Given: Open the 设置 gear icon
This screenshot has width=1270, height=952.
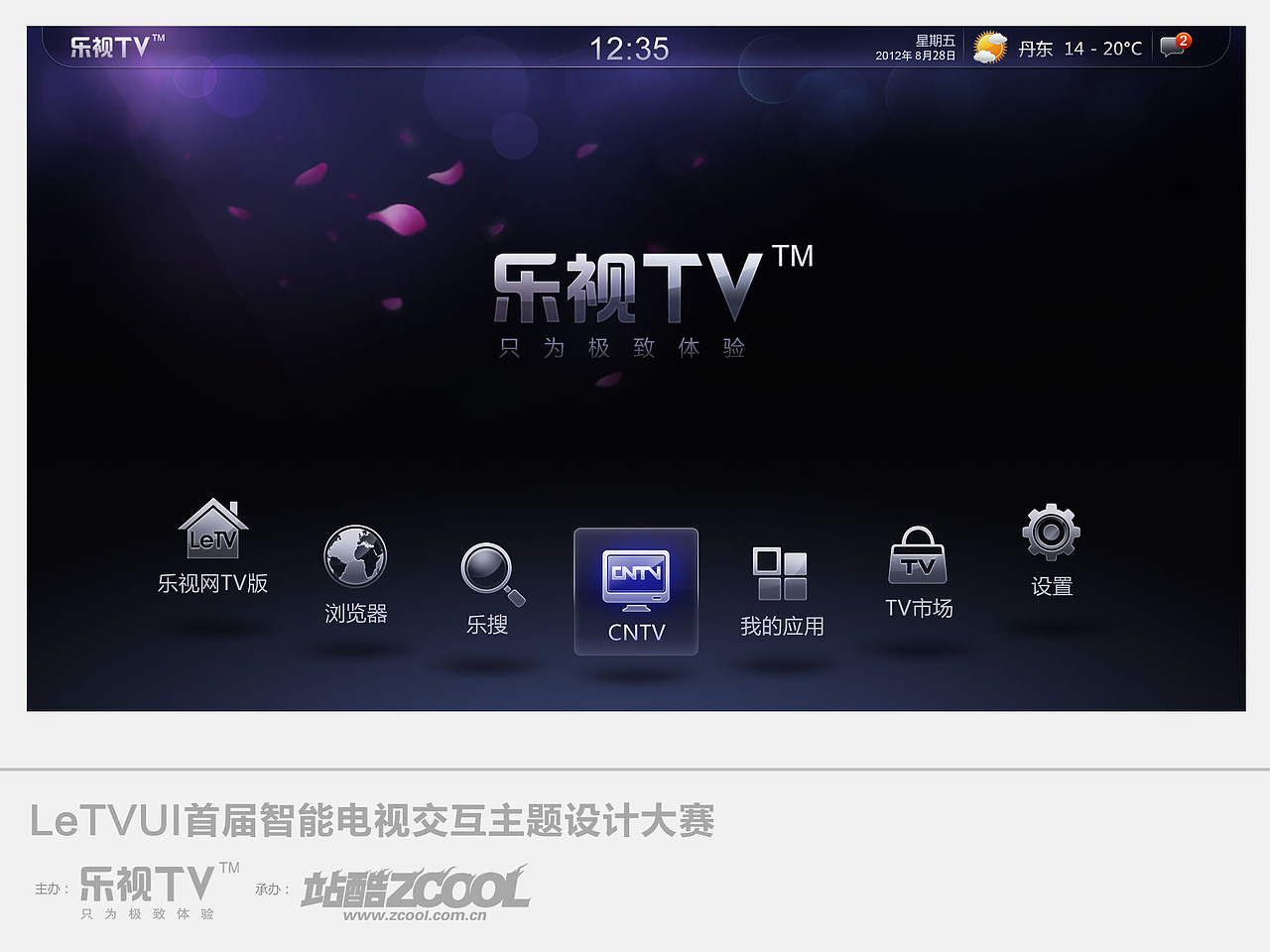Looking at the screenshot, I should coord(1051,533).
